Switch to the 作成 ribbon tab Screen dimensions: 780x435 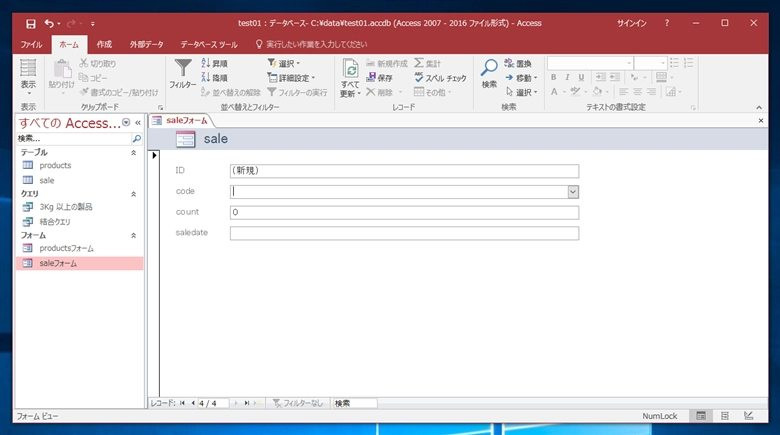tap(104, 44)
